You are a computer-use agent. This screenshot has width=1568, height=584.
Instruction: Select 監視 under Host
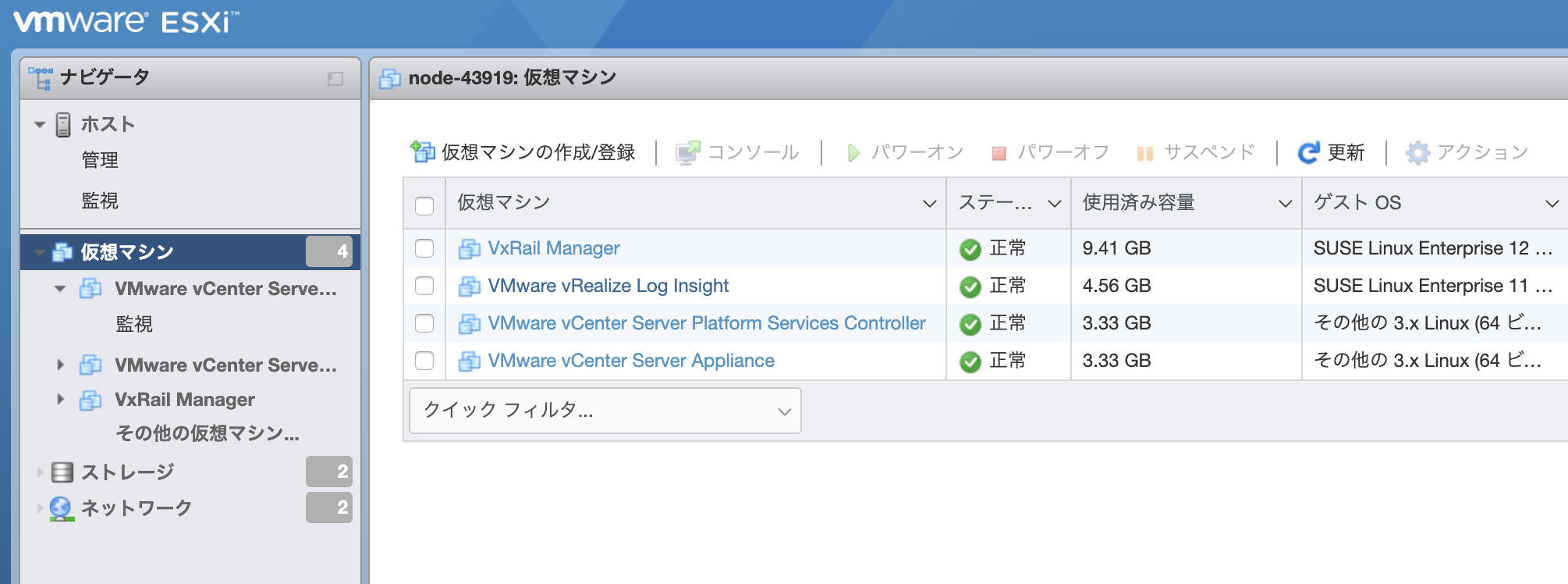[x=100, y=201]
